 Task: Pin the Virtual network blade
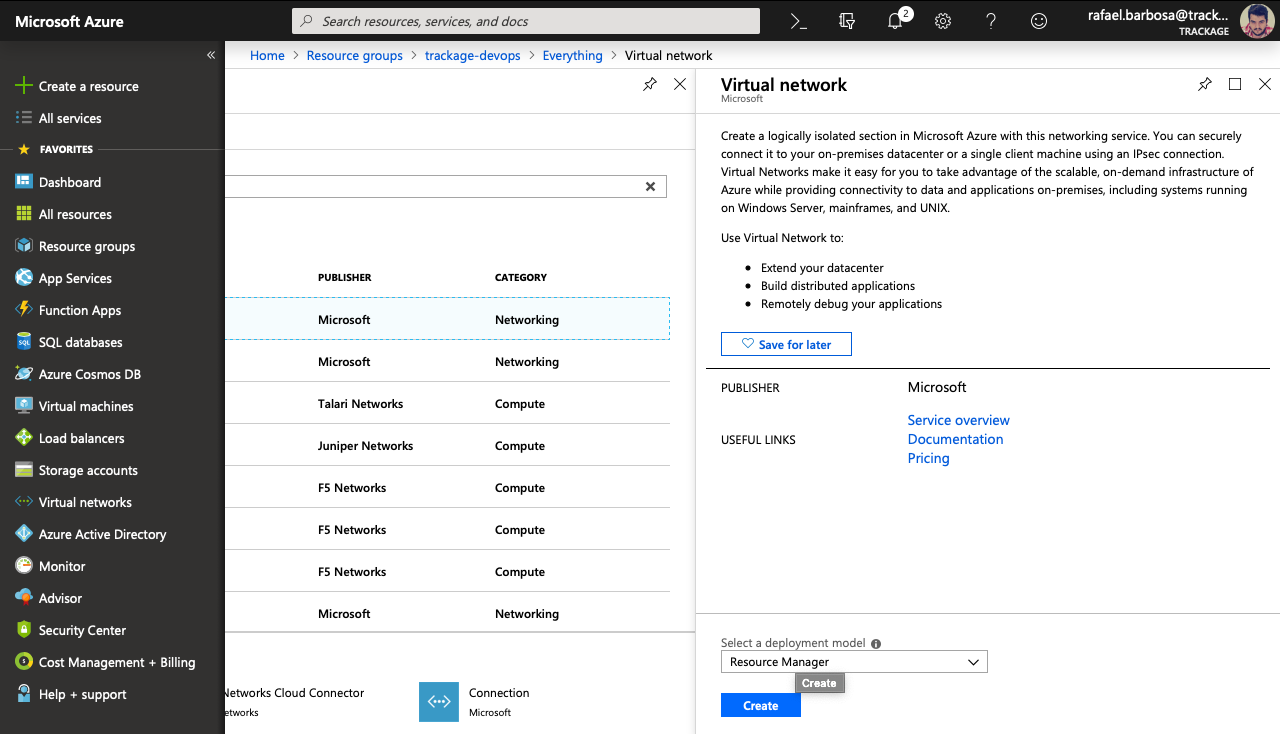(x=1205, y=84)
